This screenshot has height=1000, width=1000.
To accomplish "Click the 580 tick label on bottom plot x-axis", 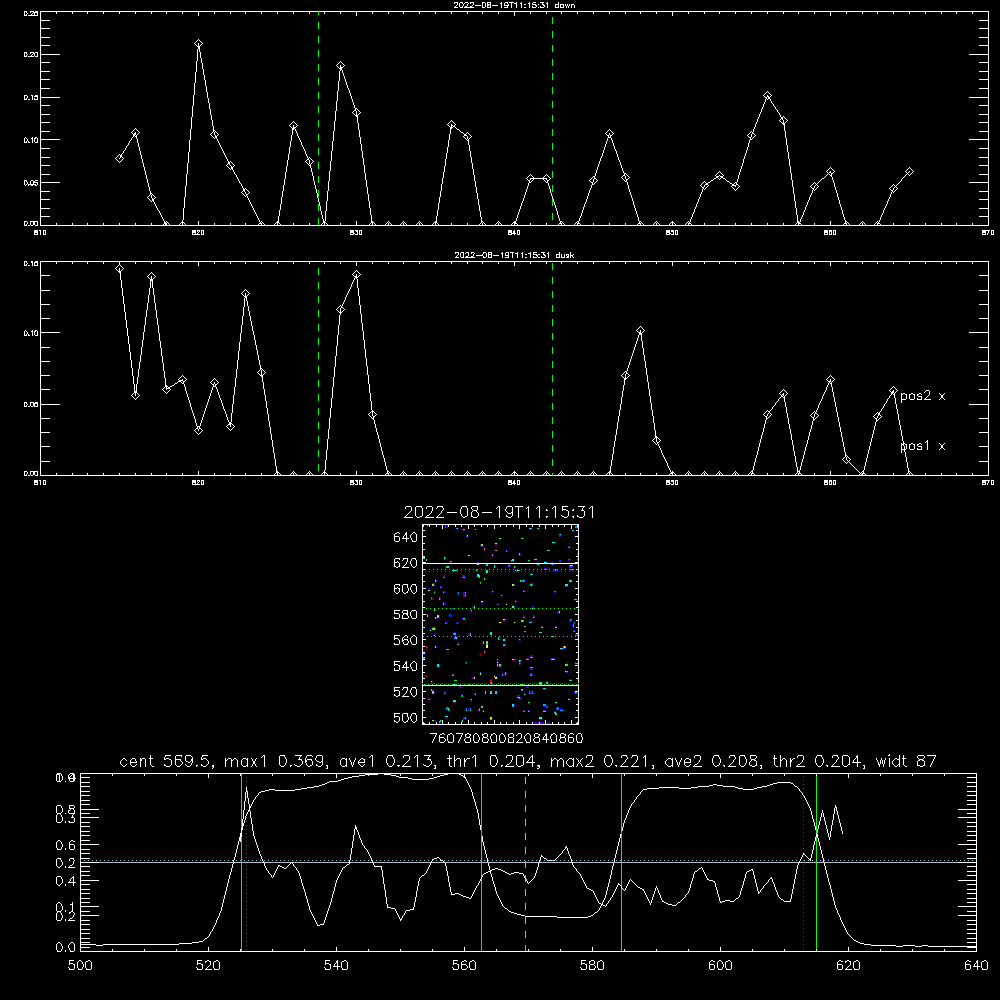I will (592, 966).
